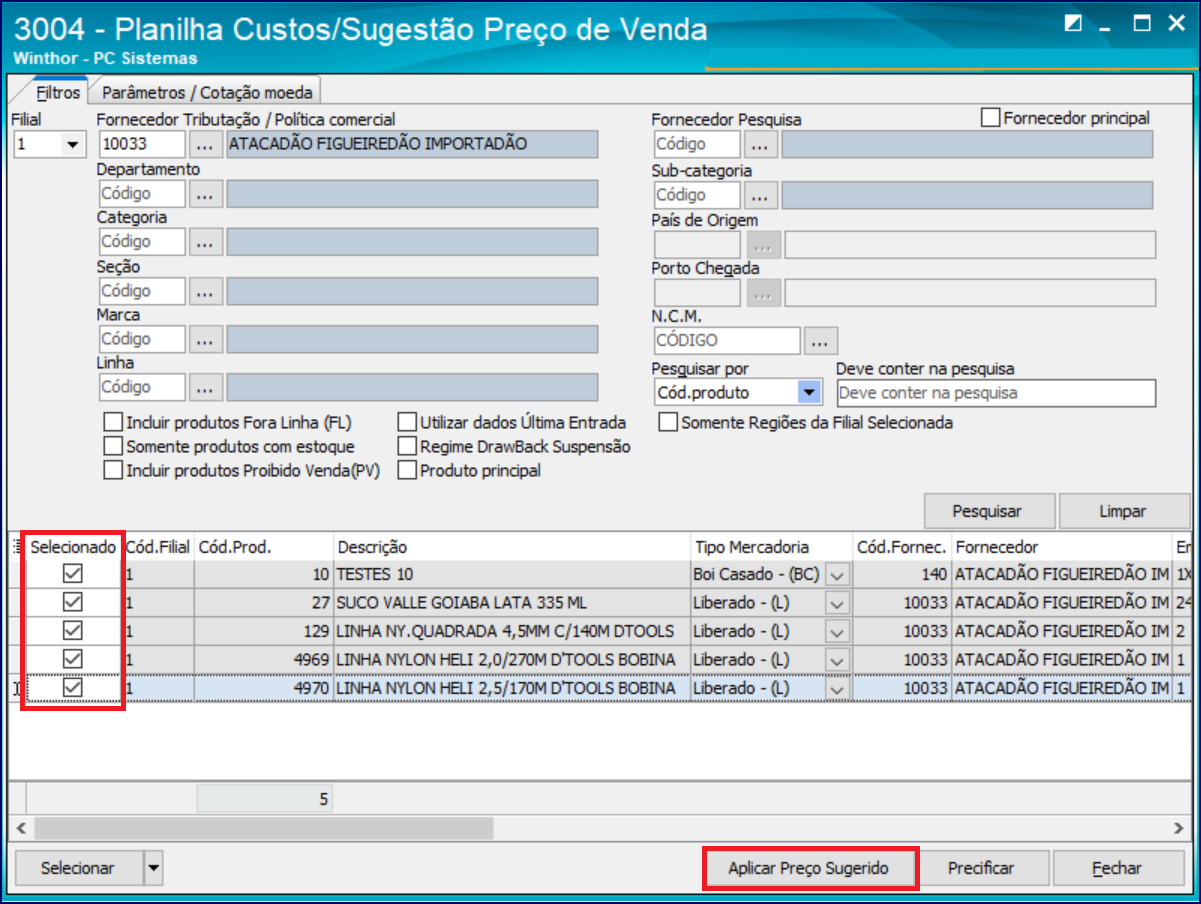Enable Incluir produtos Proibido Venda(PV)
This screenshot has height=904, width=1201.
click(113, 471)
